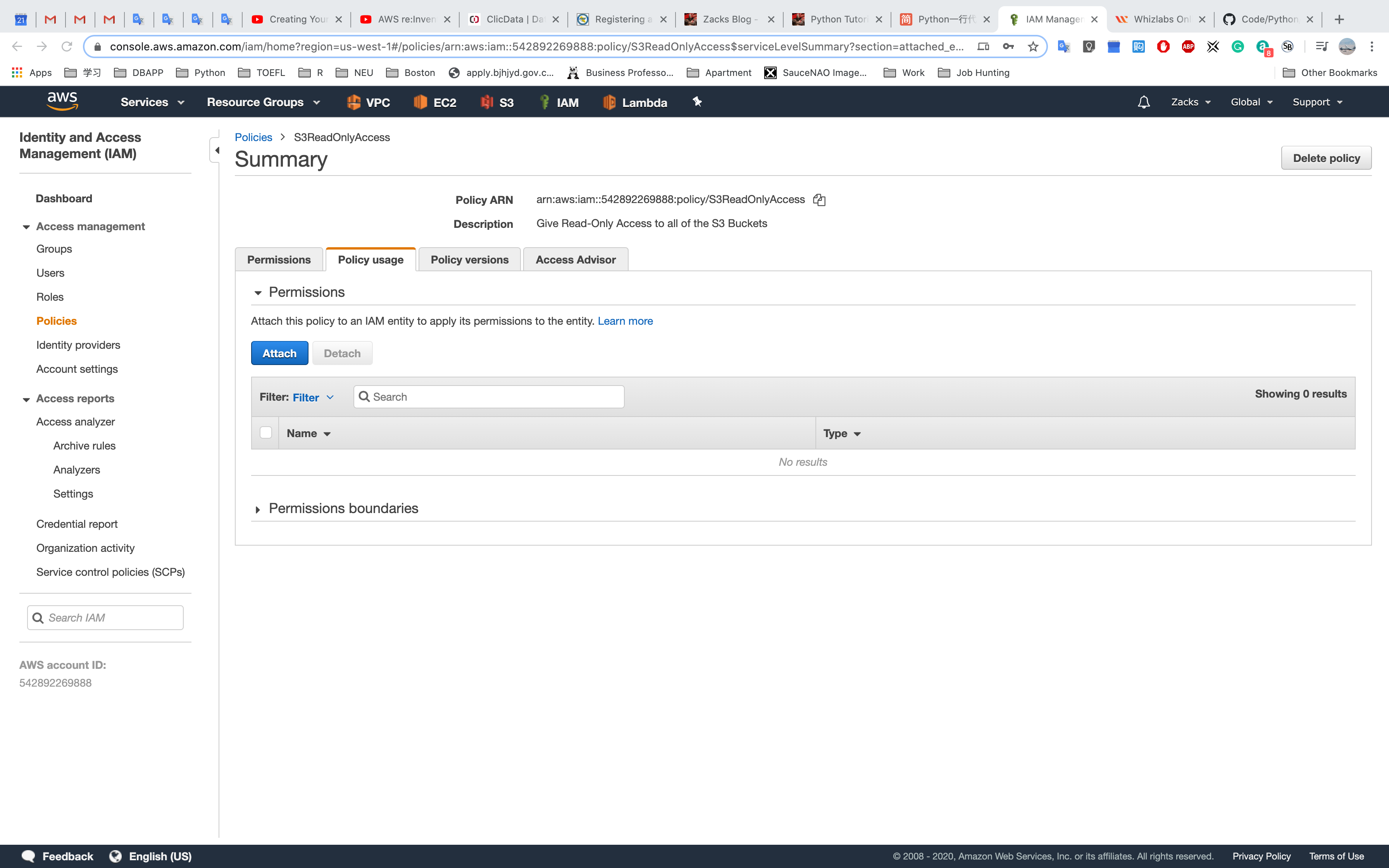This screenshot has height=868, width=1389.
Task: Click the AWS logo home icon
Action: click(x=62, y=102)
